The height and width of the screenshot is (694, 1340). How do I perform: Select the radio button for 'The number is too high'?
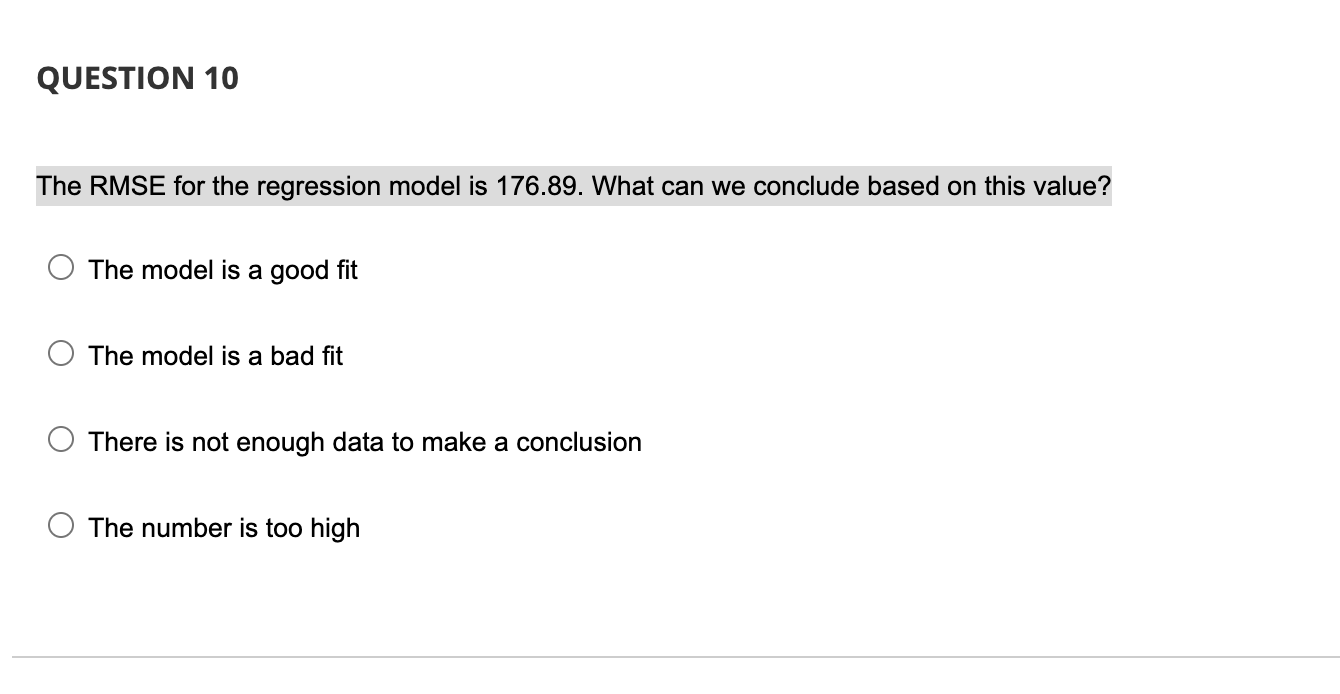coord(60,523)
